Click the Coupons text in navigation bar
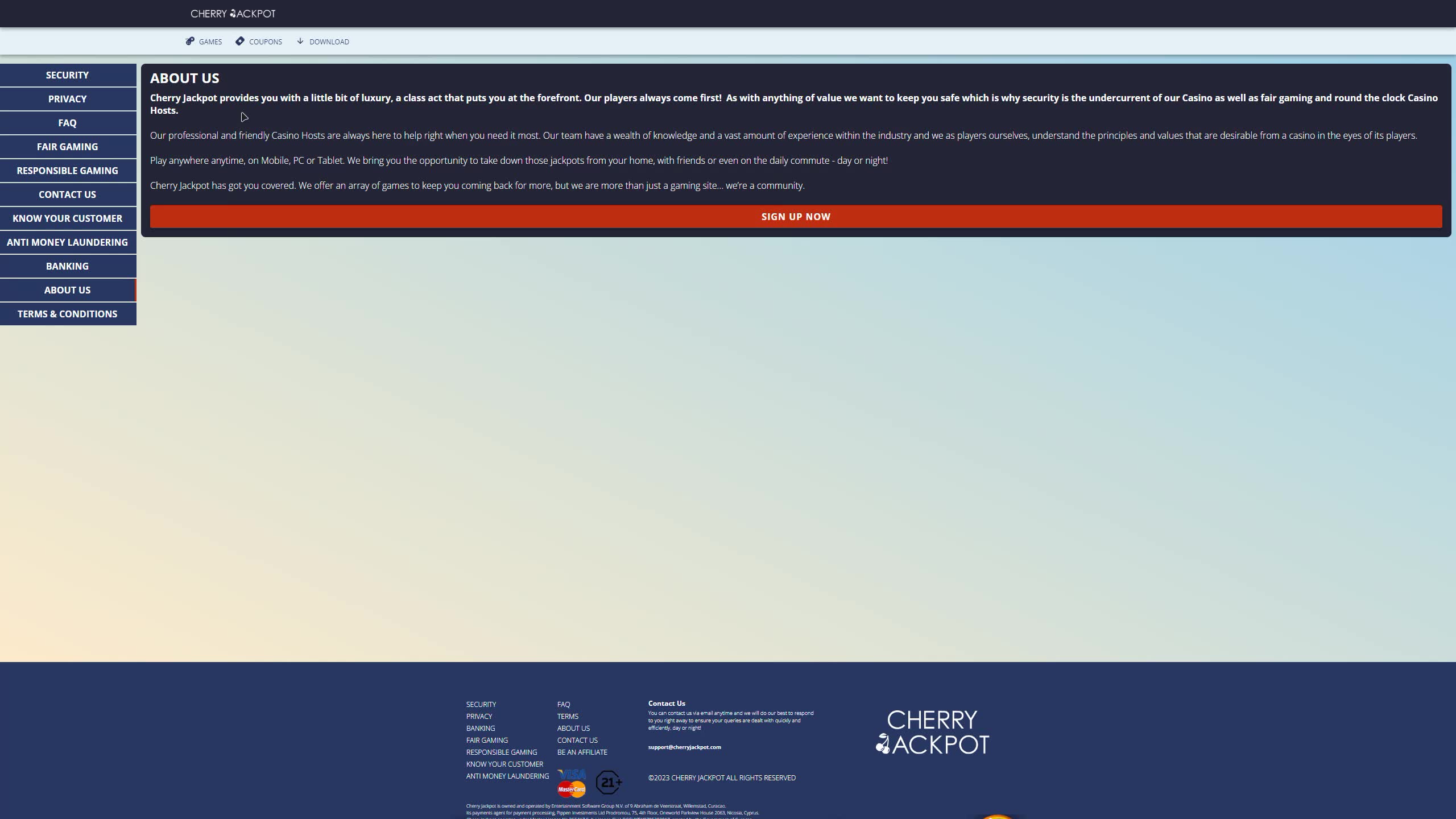1456x819 pixels. pos(265,42)
